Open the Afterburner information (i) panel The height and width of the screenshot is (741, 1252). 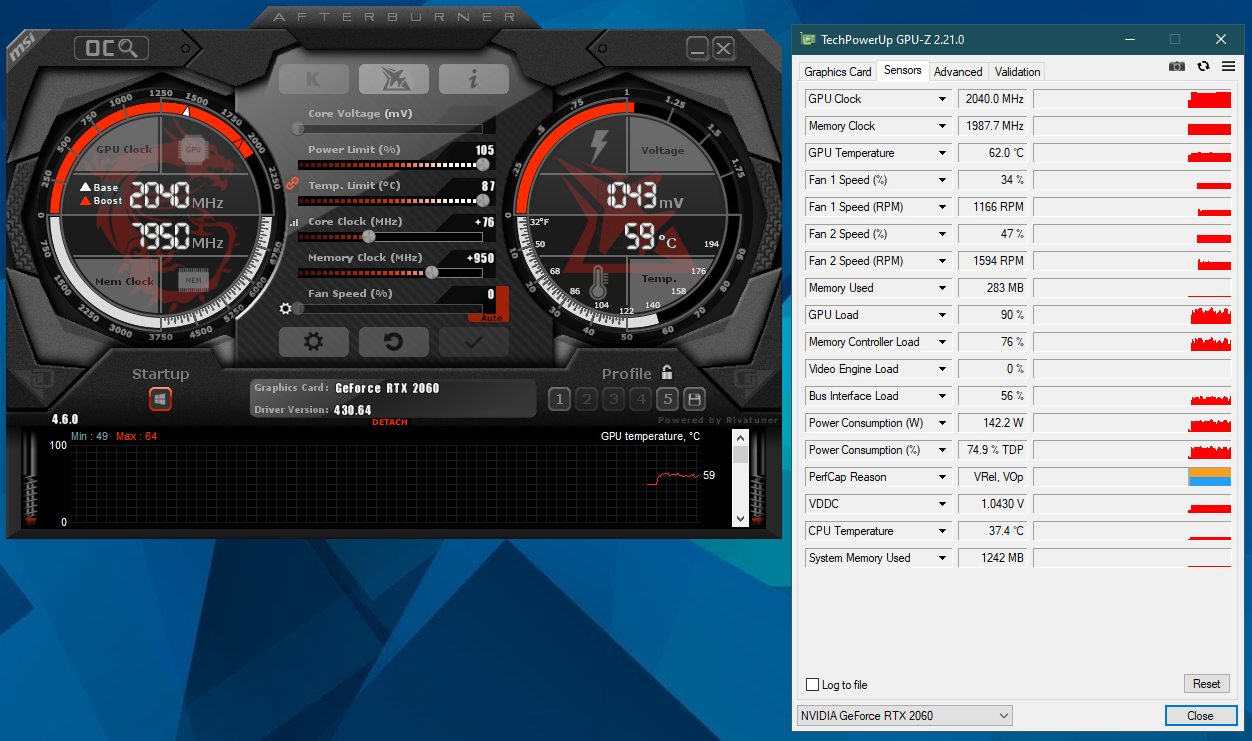click(x=474, y=79)
